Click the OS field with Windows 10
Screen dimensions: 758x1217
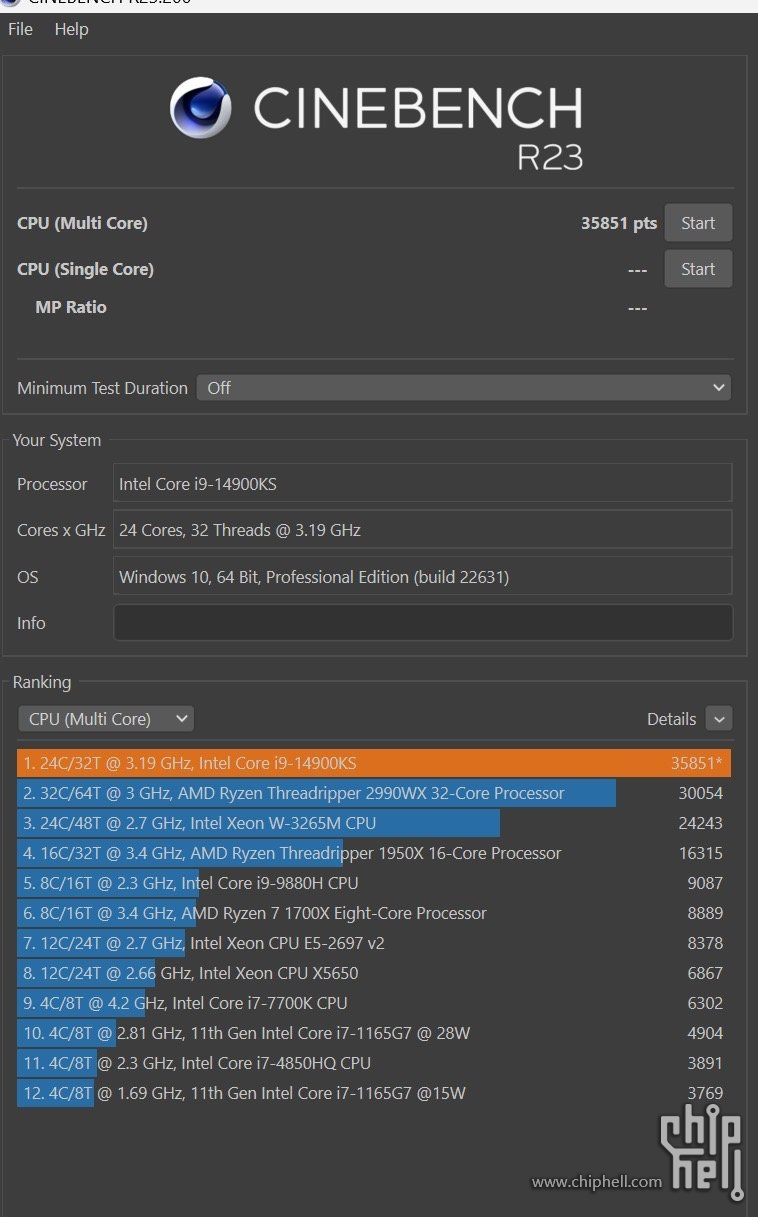click(x=423, y=576)
